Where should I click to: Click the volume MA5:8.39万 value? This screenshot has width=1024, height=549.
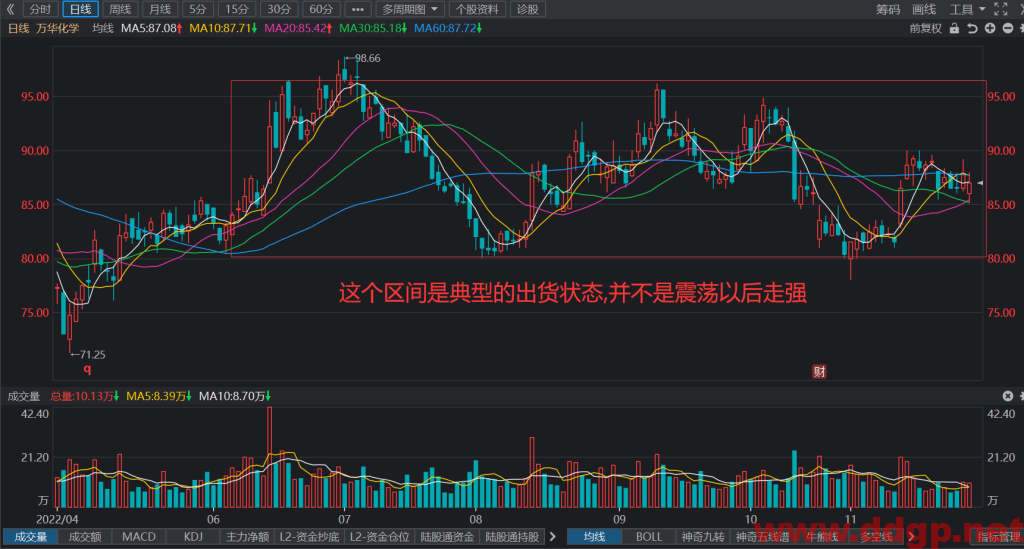(x=159, y=396)
